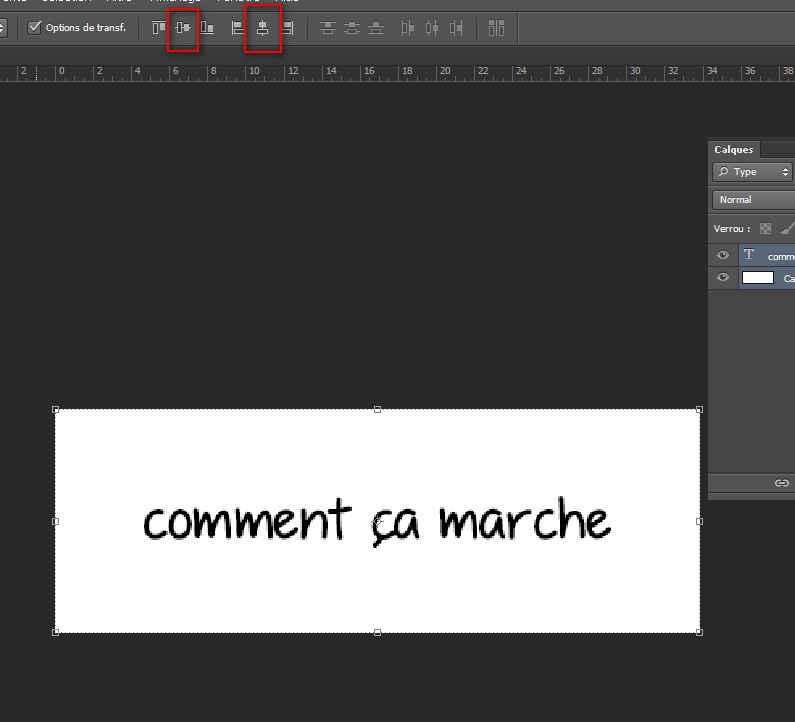The height and width of the screenshot is (722, 795).
Task: Select the white layer thumbnail
Action: click(x=757, y=277)
